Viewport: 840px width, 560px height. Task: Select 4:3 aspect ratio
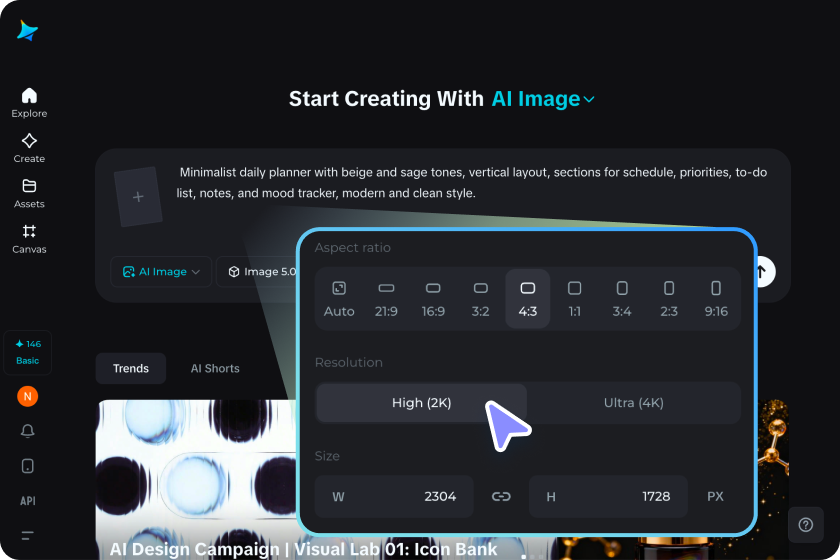click(528, 299)
